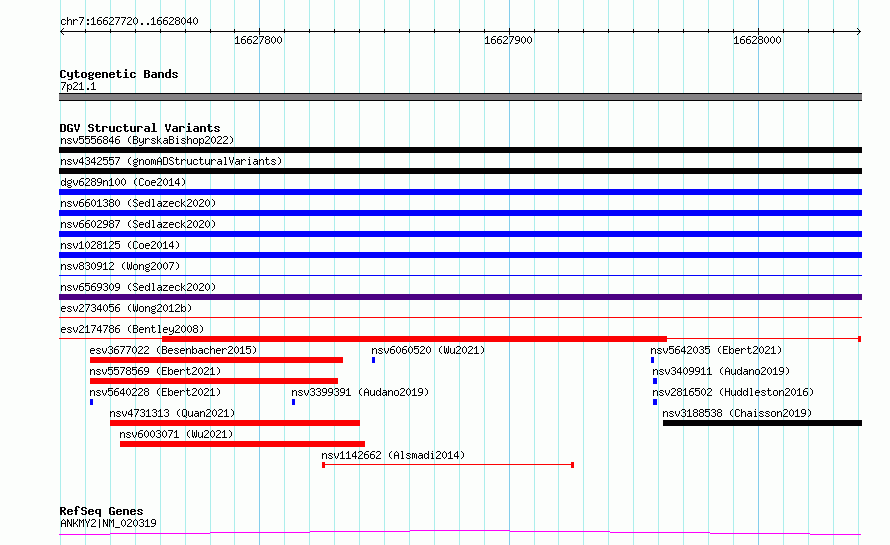Image resolution: width=890 pixels, height=545 pixels.
Task: Click the ANKMY2|NM_020319 gene label
Action: [x=108, y=523]
